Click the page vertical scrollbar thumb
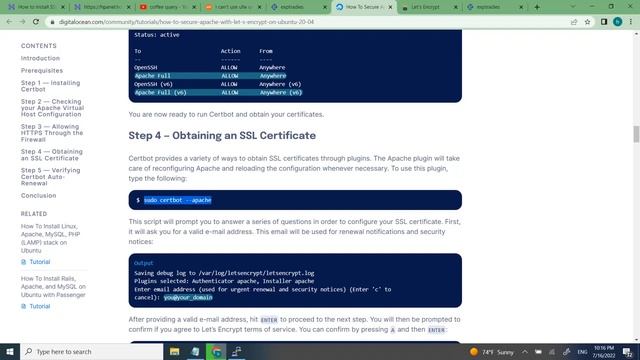640x360 pixels. pyautogui.click(x=636, y=134)
